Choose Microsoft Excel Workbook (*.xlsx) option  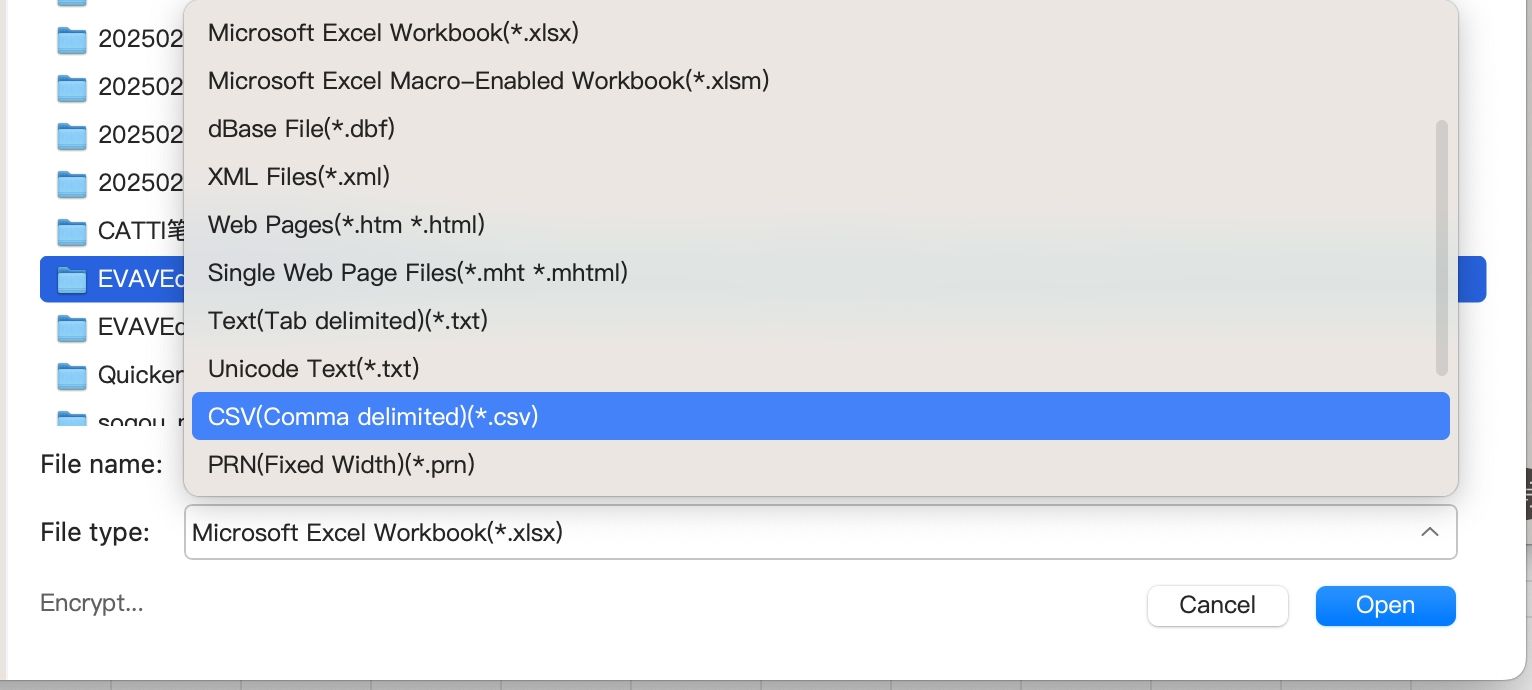[393, 33]
